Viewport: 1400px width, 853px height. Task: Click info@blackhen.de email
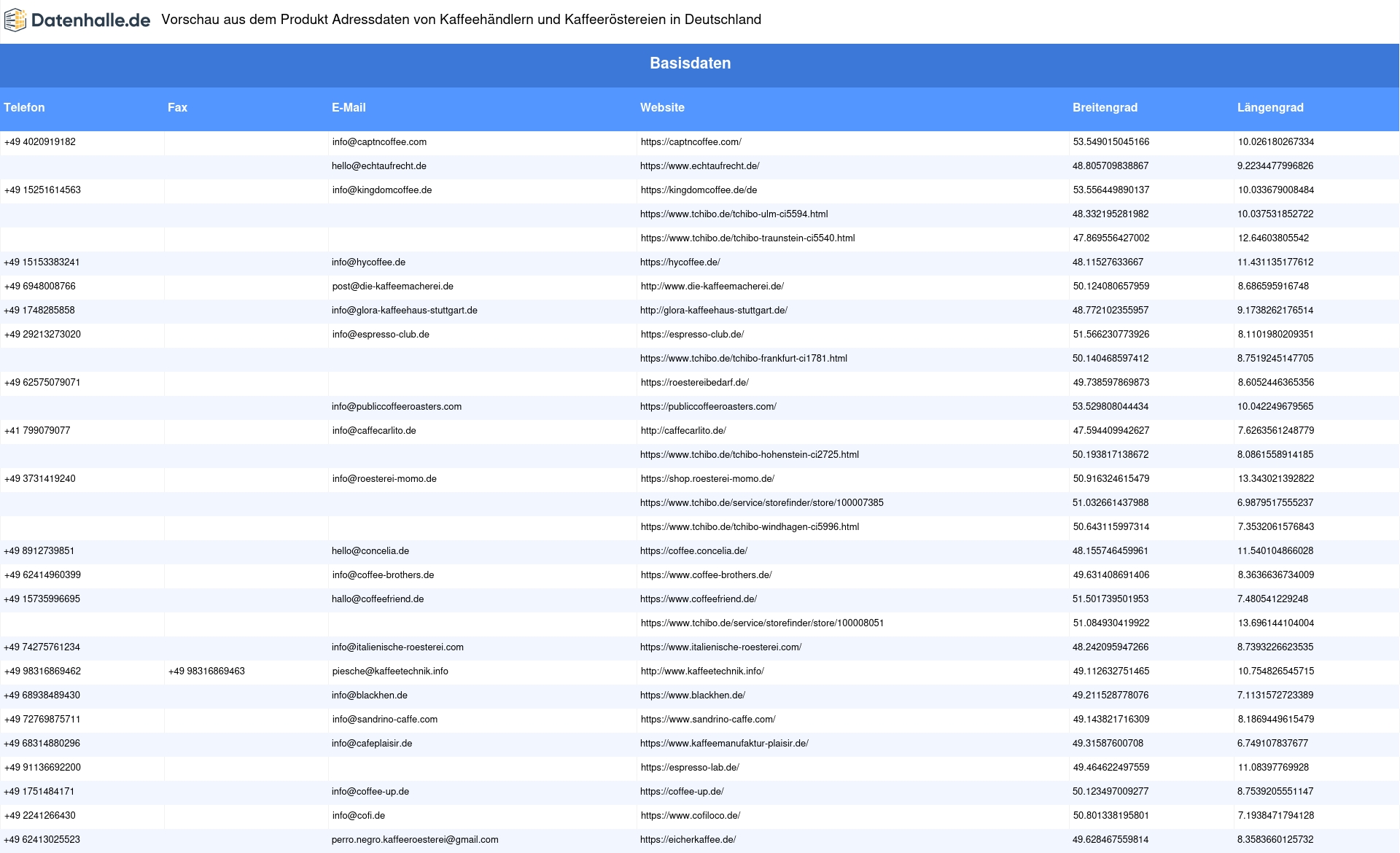click(x=370, y=696)
